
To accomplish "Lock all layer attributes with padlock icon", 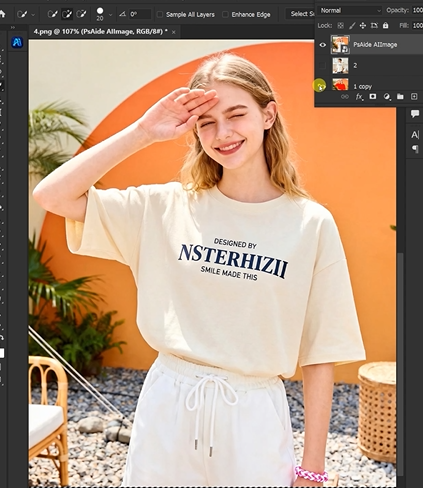I will [x=385, y=25].
